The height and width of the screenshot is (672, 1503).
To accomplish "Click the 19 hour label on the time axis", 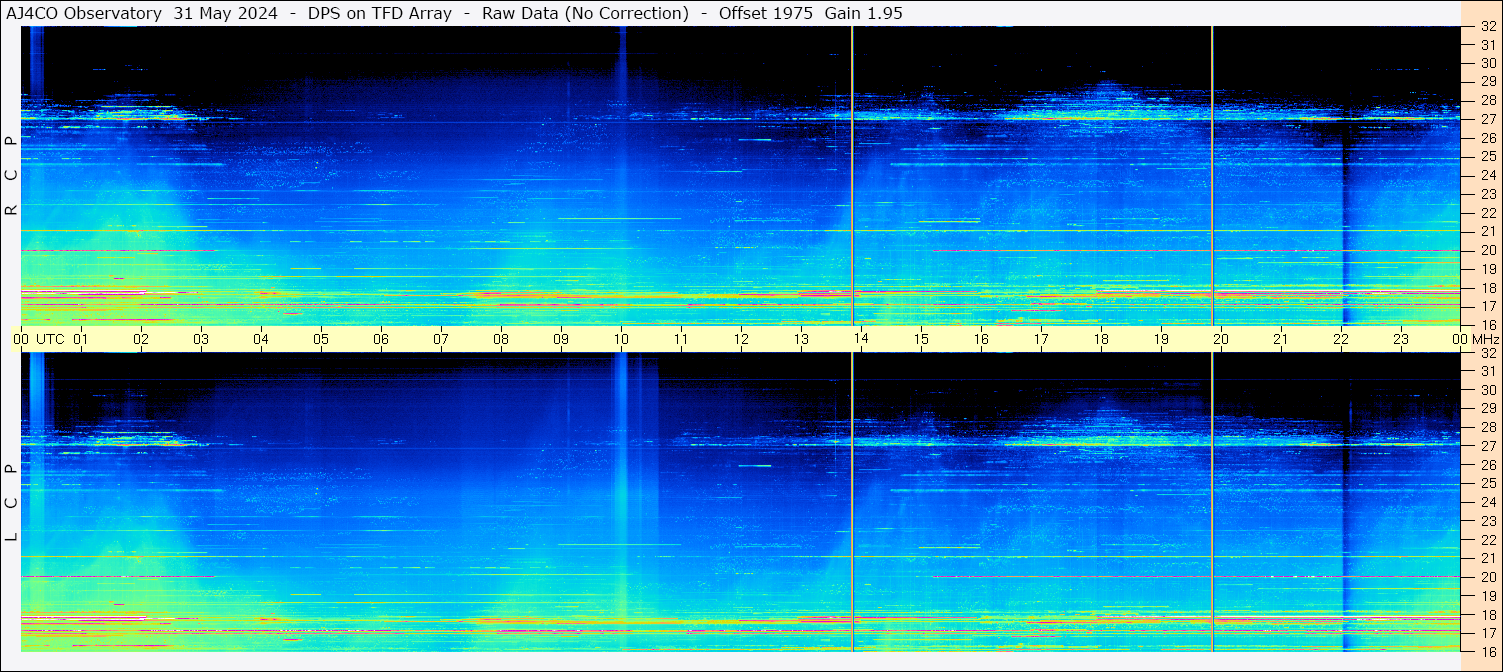I will click(x=1161, y=339).
